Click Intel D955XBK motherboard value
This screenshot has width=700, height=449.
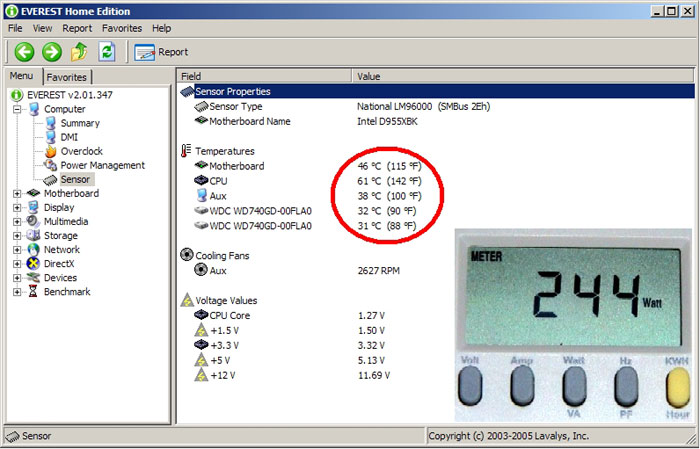click(x=387, y=121)
